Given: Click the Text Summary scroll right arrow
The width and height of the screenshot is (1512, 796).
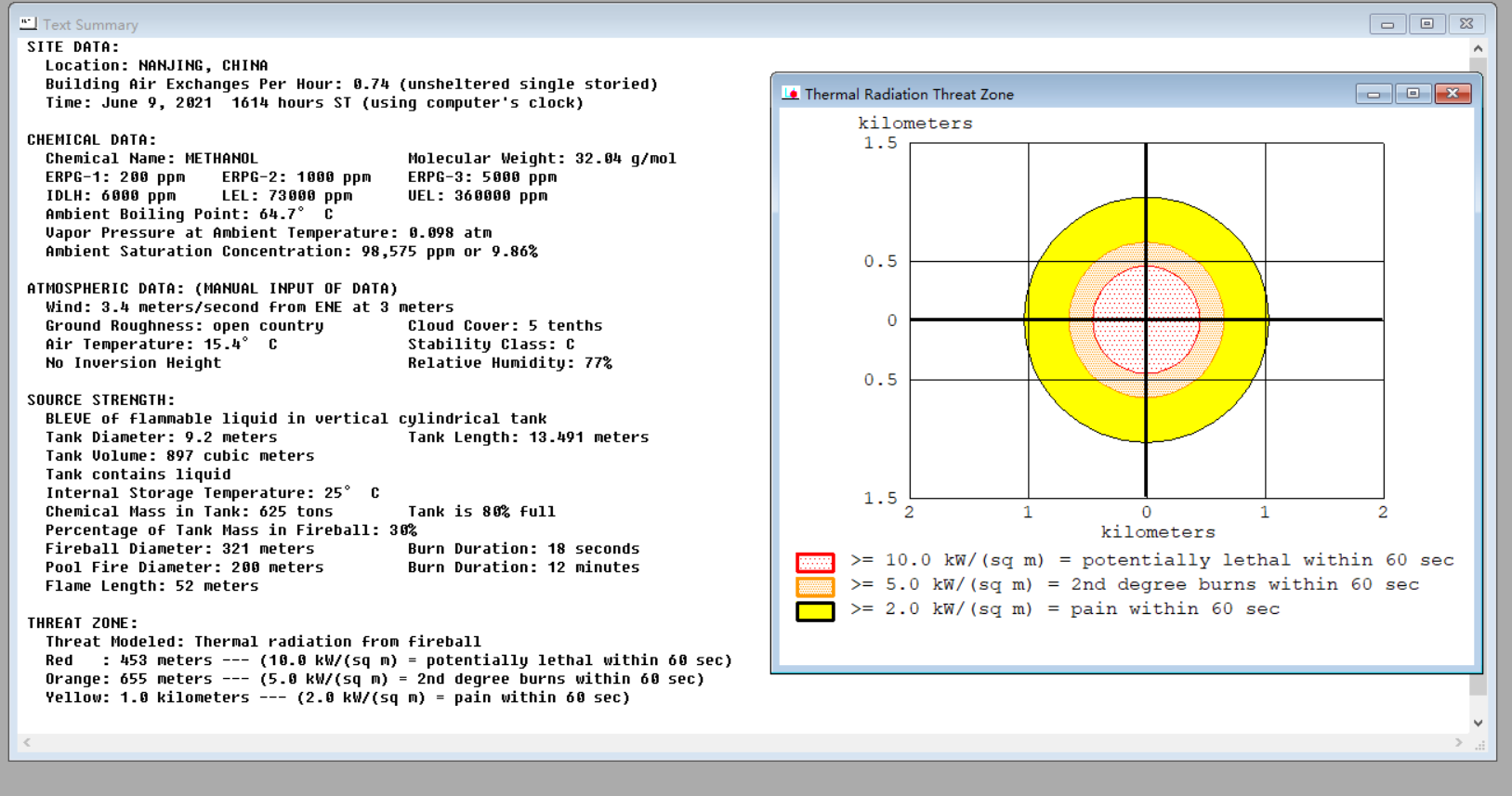Looking at the screenshot, I should tap(1459, 742).
